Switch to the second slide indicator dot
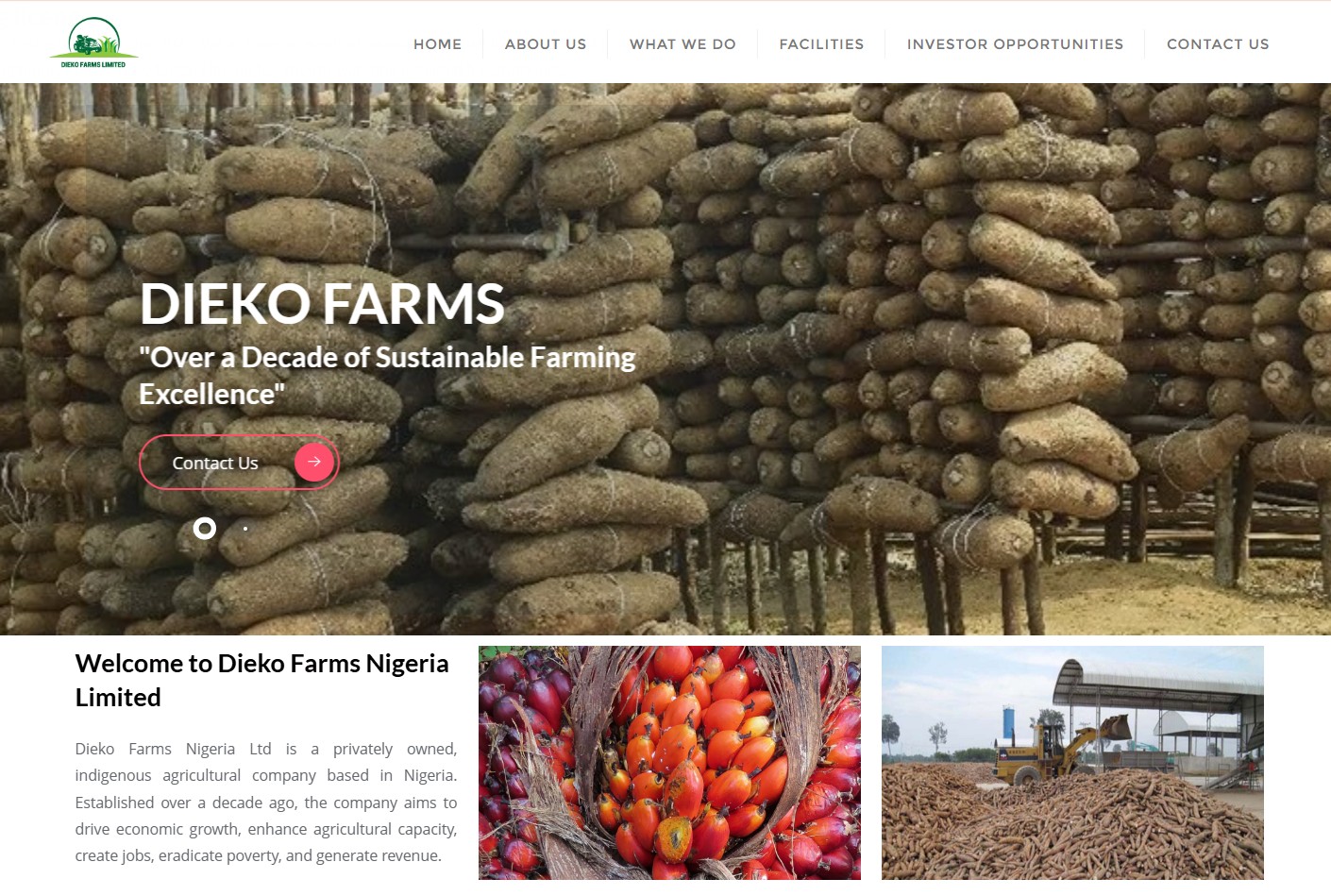 (245, 529)
